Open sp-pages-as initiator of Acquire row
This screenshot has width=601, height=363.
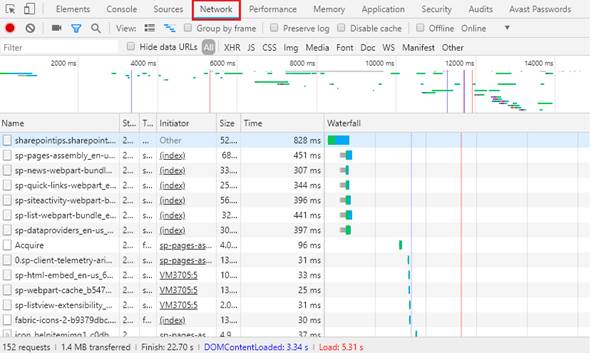(x=186, y=245)
